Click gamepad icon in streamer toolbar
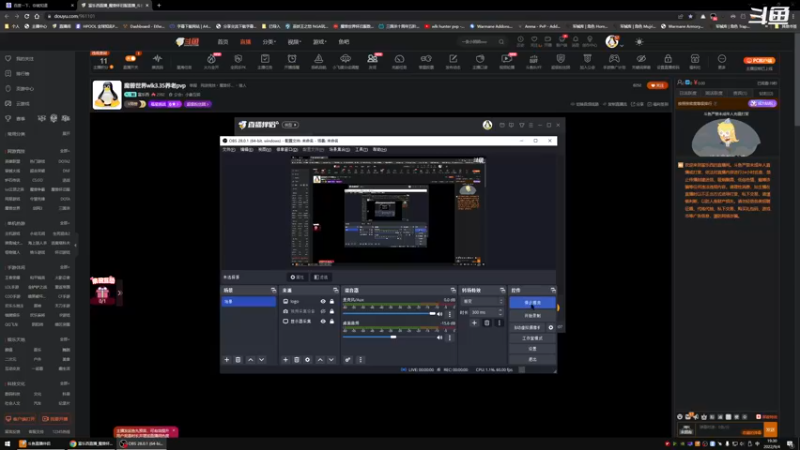The width and height of the screenshot is (800, 450). click(614, 59)
